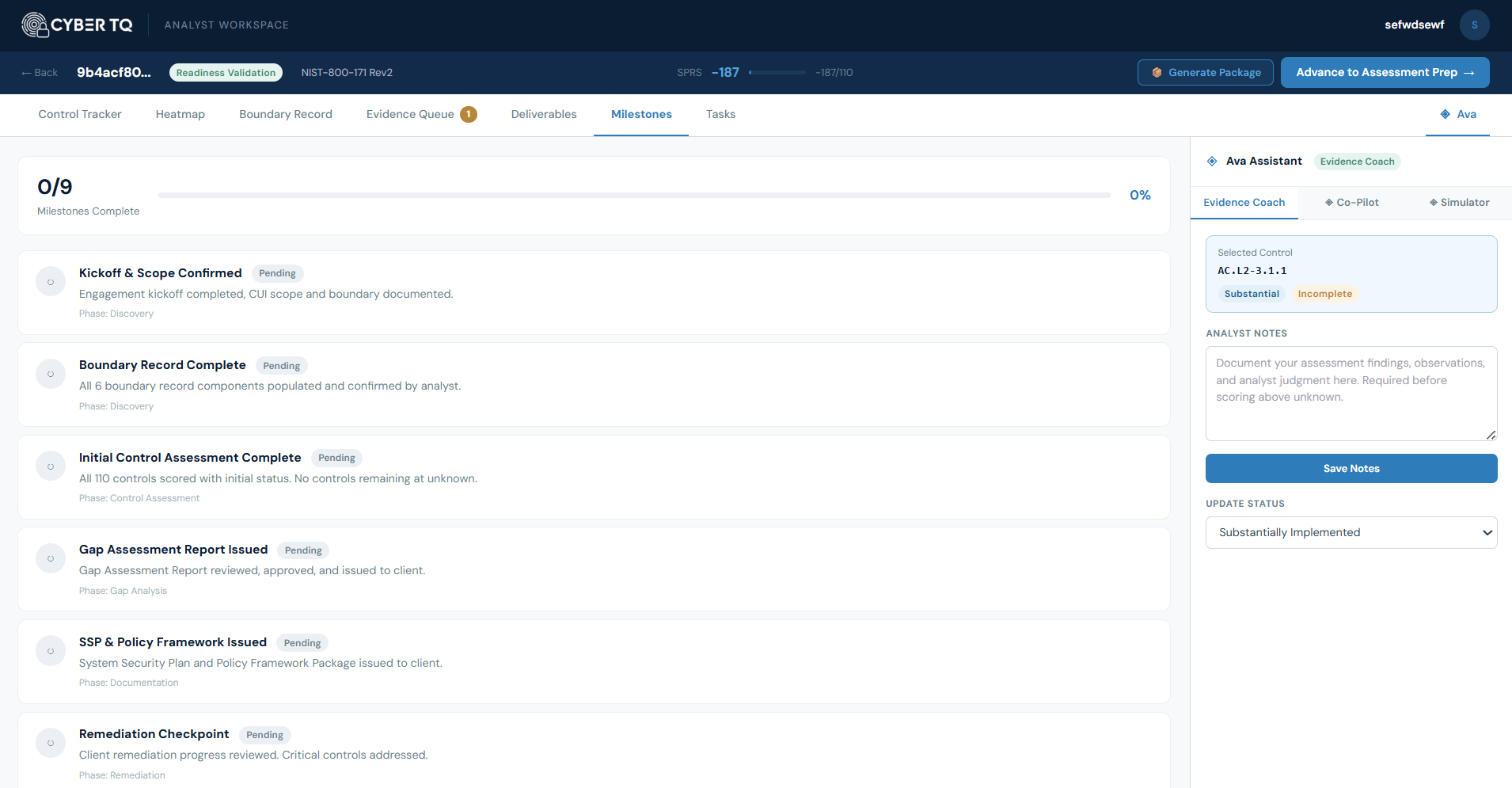This screenshot has height=788, width=1512.
Task: Click the Ava Assistant diamond icon
Action: pyautogui.click(x=1212, y=162)
